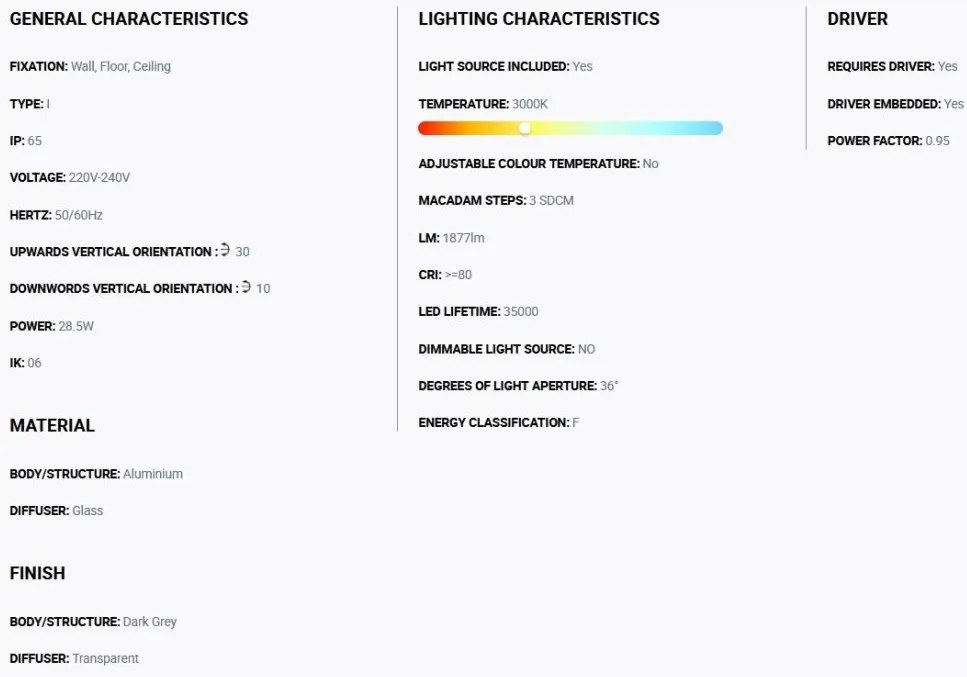Click the Driver section heading
This screenshot has width=967, height=677.
coord(857,18)
